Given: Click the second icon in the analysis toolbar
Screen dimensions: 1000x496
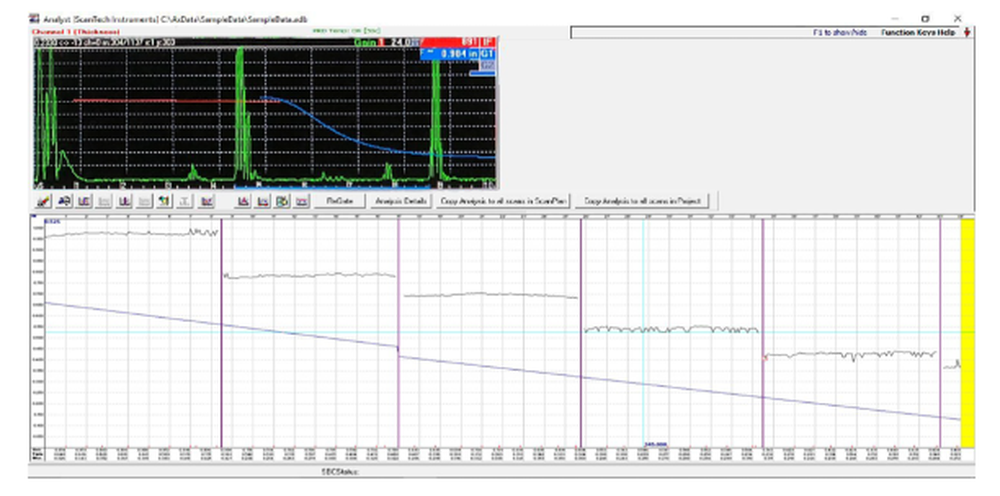Looking at the screenshot, I should tap(64, 201).
